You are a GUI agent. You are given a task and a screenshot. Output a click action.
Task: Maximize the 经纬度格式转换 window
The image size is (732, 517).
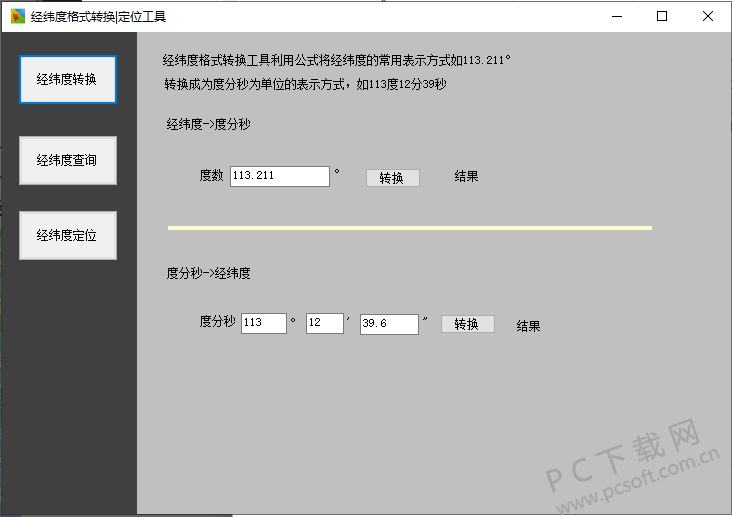662,16
